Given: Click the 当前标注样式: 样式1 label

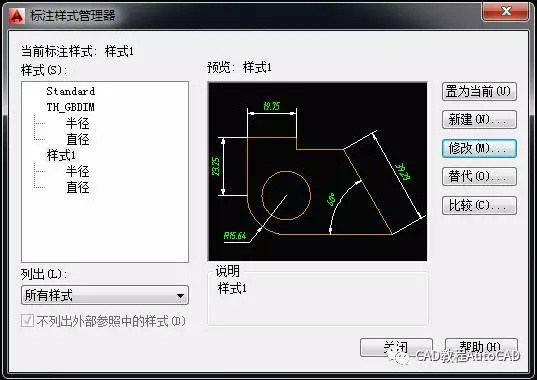Looking at the screenshot, I should pos(77,52).
